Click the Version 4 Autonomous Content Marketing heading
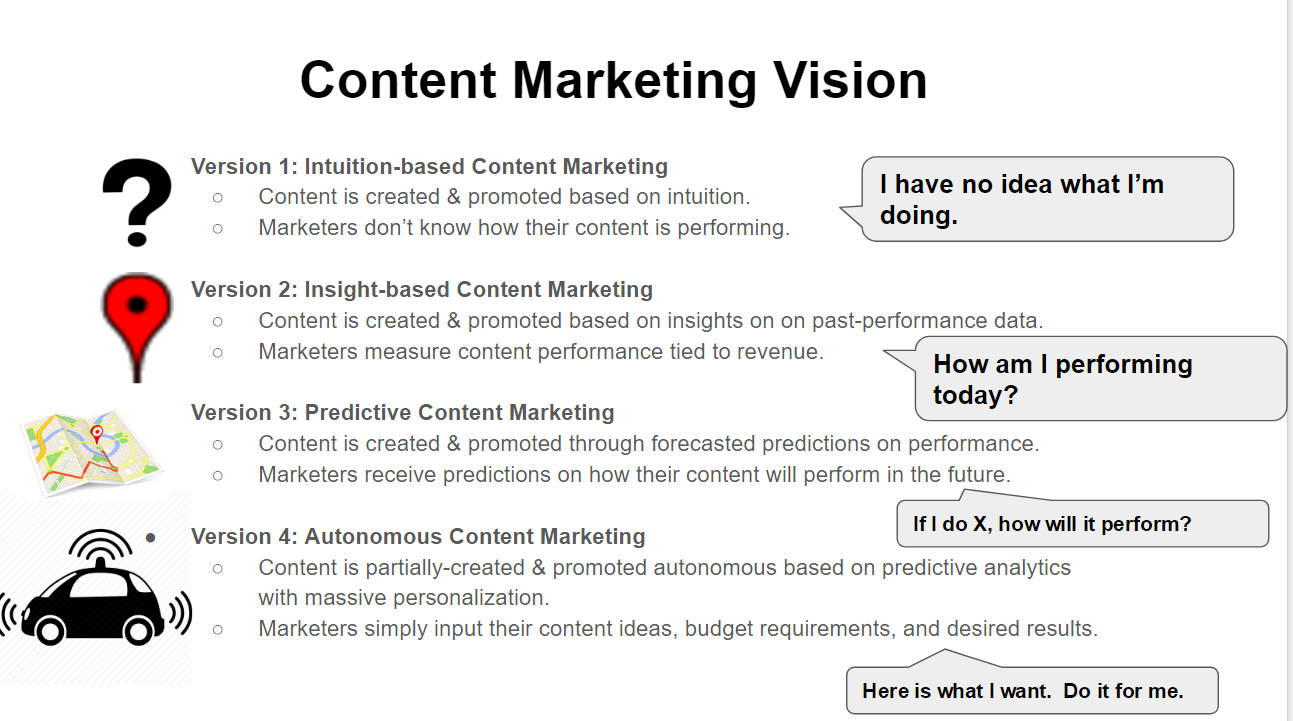Viewport: 1293px width, 721px height. click(x=418, y=537)
